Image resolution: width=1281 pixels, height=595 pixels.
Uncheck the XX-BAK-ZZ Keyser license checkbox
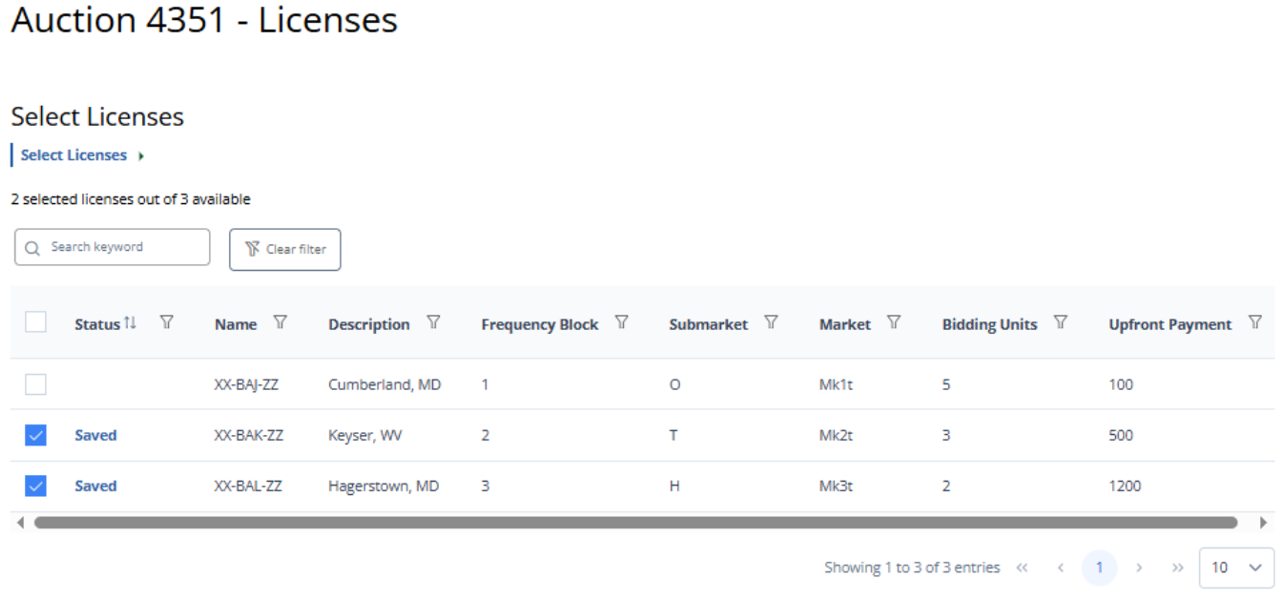coord(36,435)
